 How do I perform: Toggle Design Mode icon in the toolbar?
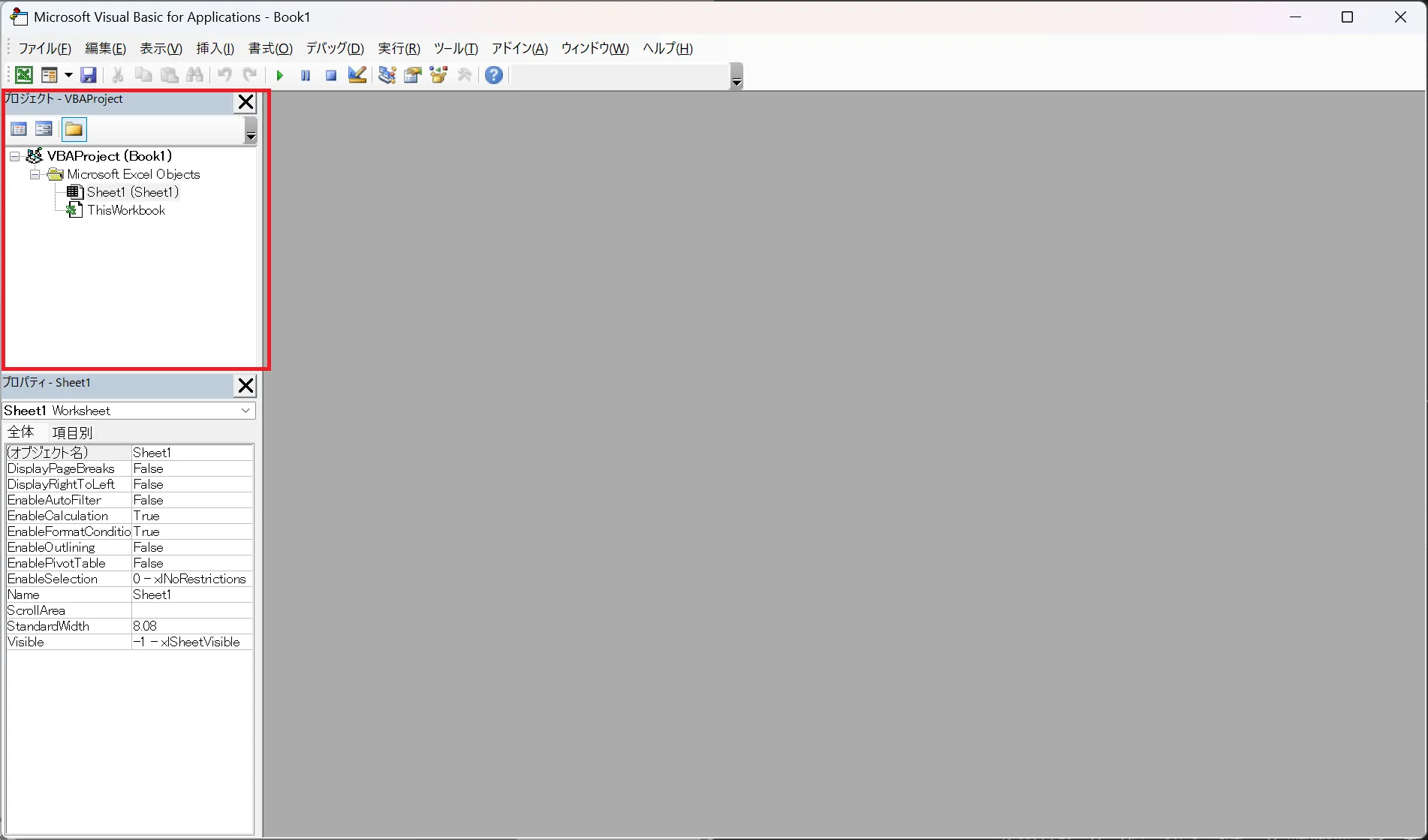(357, 75)
